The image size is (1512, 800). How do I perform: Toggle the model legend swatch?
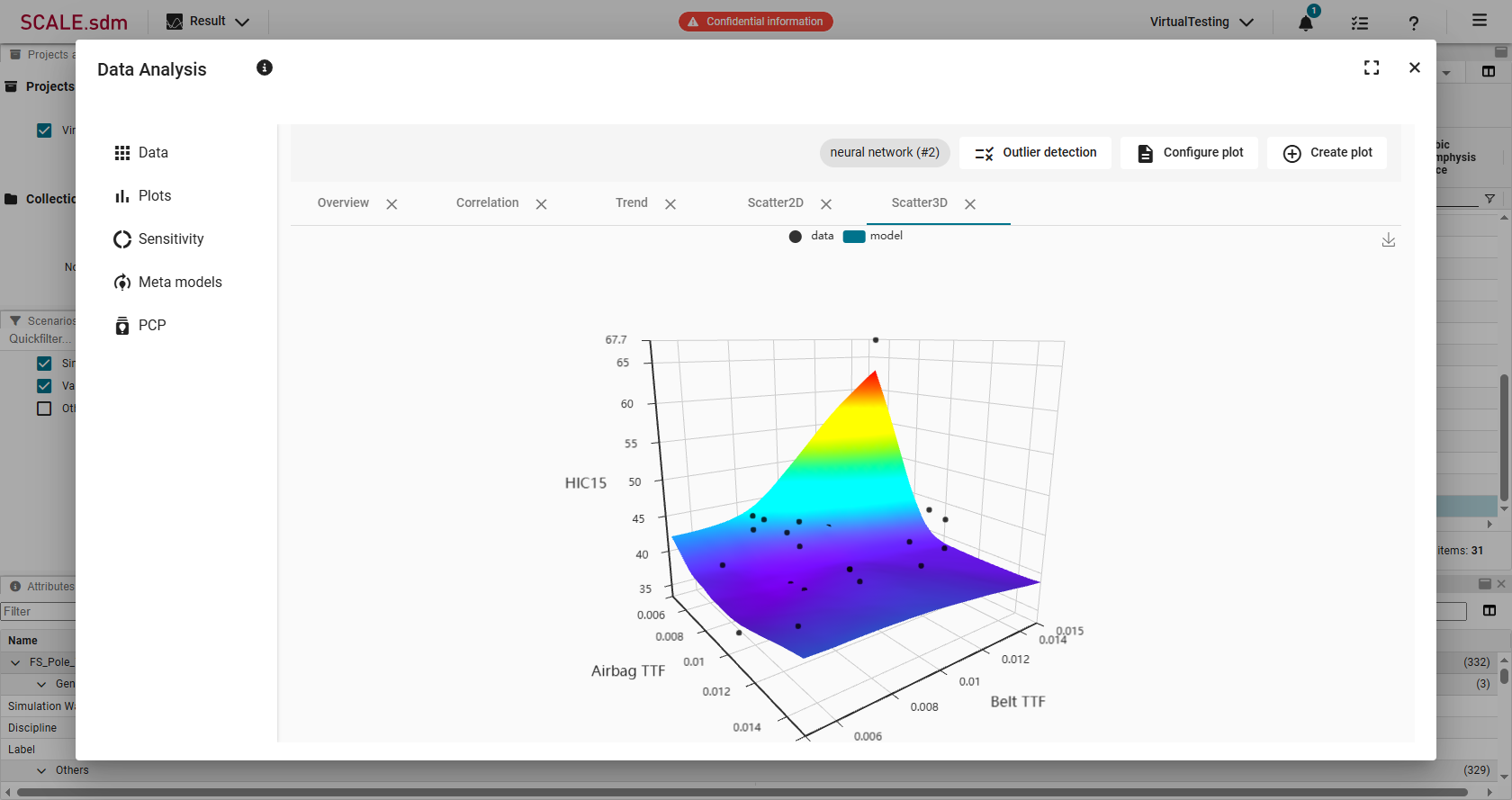[854, 237]
